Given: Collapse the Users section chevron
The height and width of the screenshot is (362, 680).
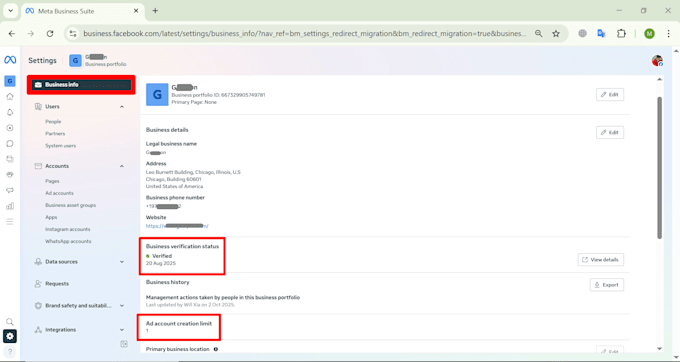Looking at the screenshot, I should pos(122,107).
